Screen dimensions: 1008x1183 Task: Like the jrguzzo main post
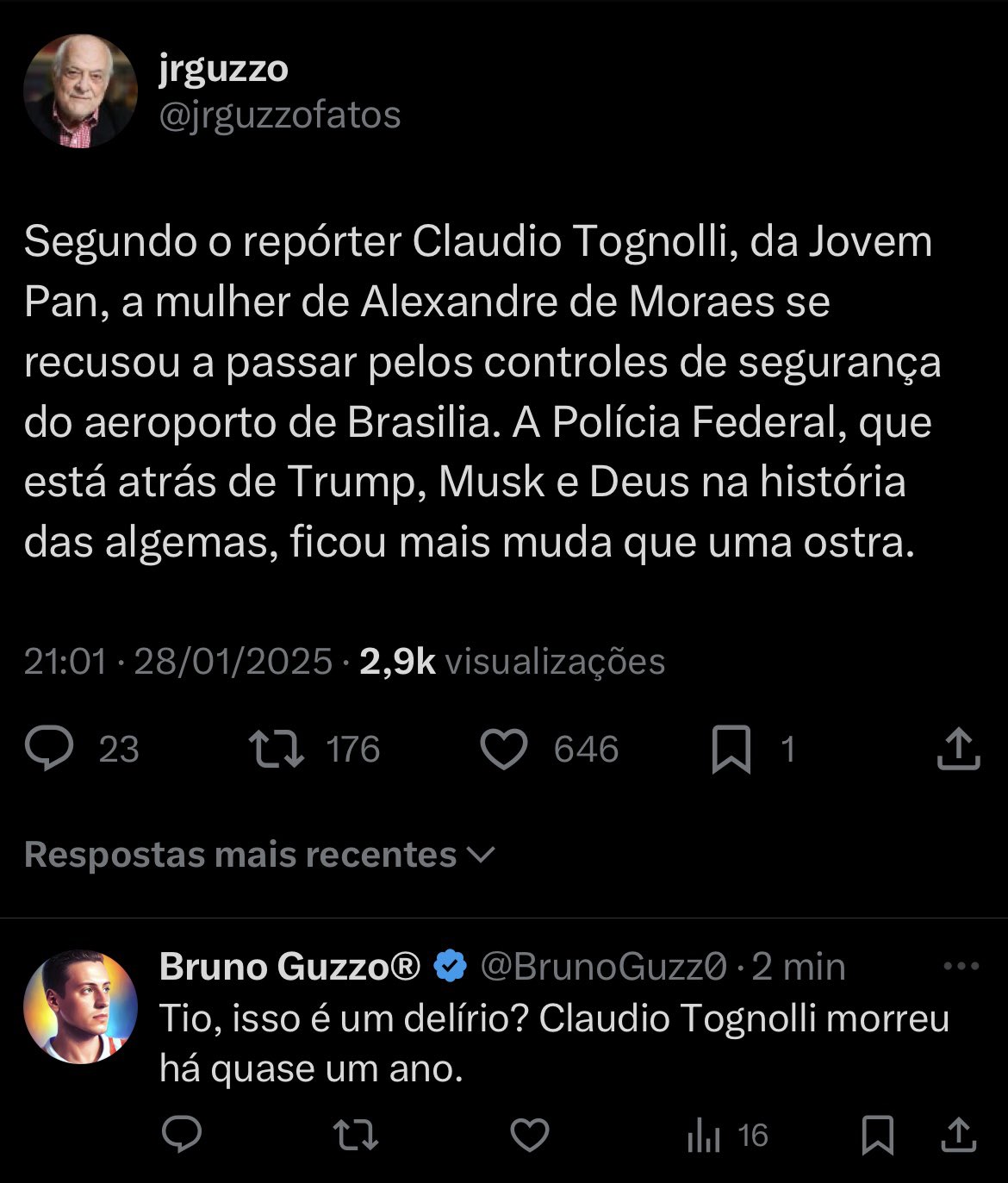(503, 749)
